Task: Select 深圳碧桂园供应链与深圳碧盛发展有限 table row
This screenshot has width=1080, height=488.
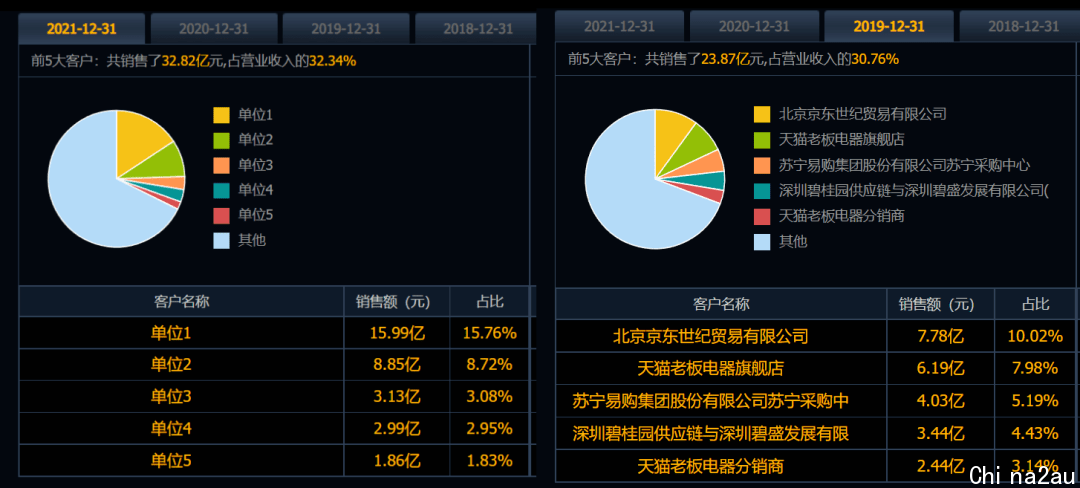Action: [816, 433]
